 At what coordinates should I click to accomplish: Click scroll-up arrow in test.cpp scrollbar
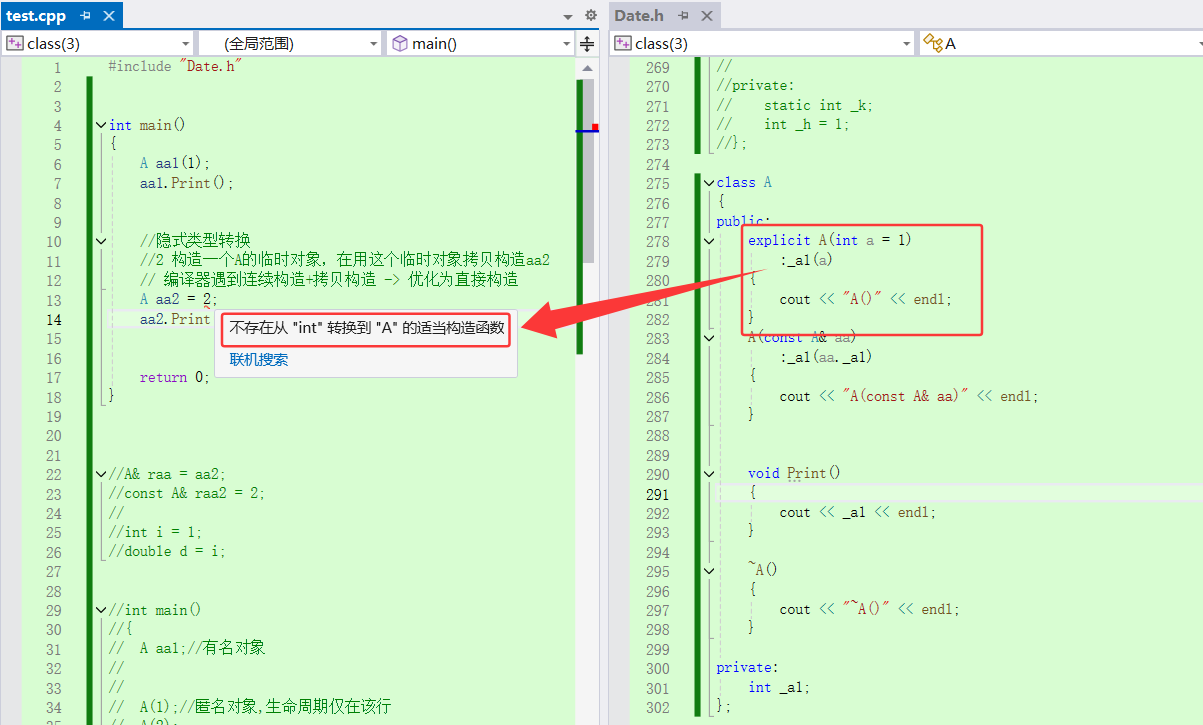coord(587,67)
